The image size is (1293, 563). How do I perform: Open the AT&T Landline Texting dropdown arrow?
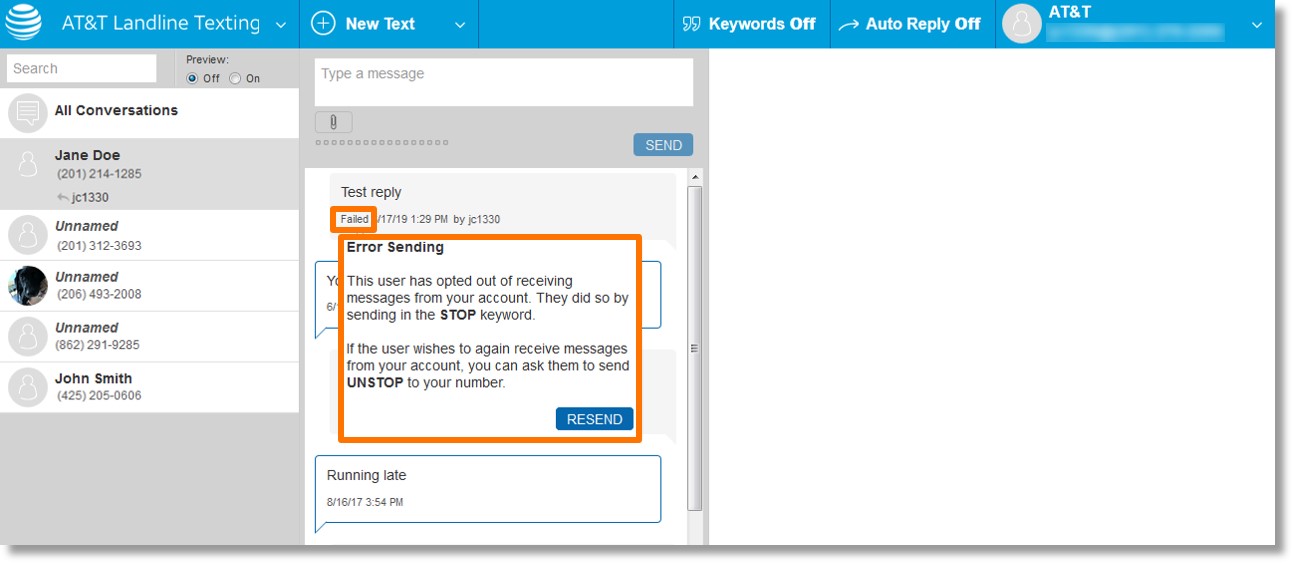(281, 25)
